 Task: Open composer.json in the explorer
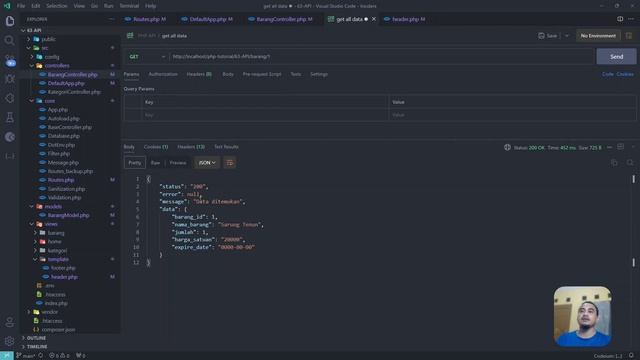pos(58,330)
